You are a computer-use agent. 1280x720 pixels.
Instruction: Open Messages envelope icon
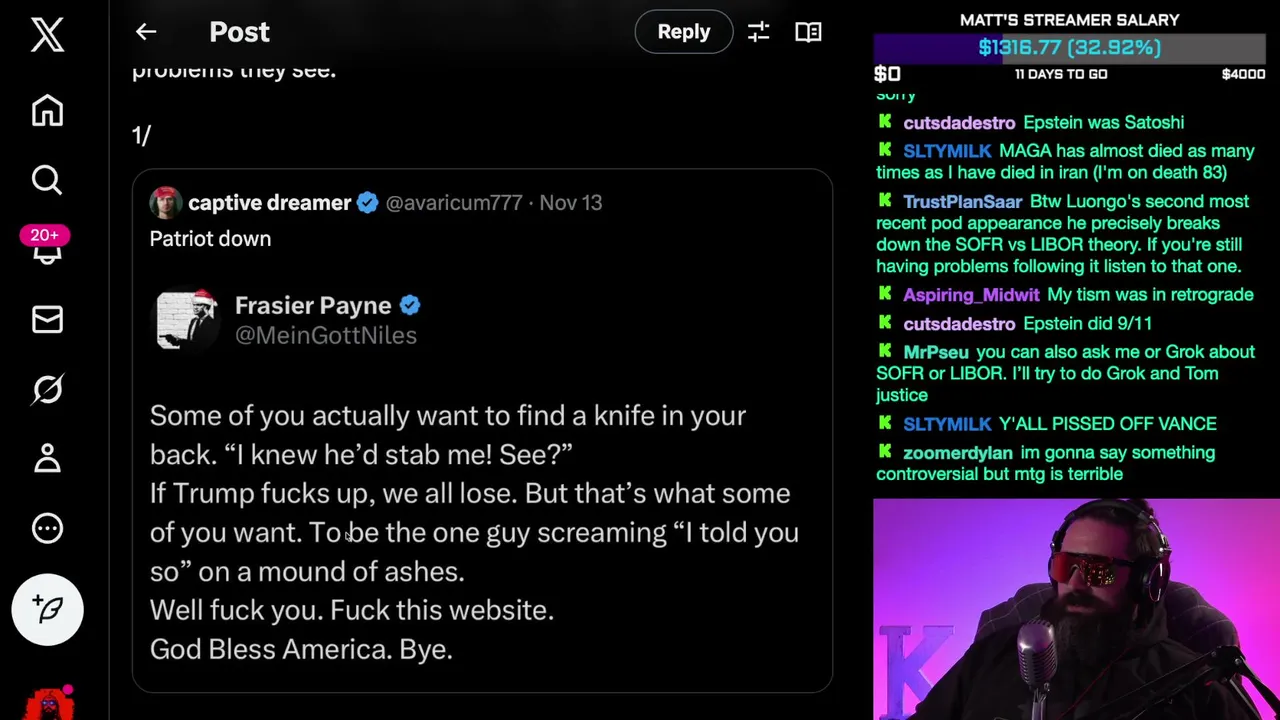point(47,320)
